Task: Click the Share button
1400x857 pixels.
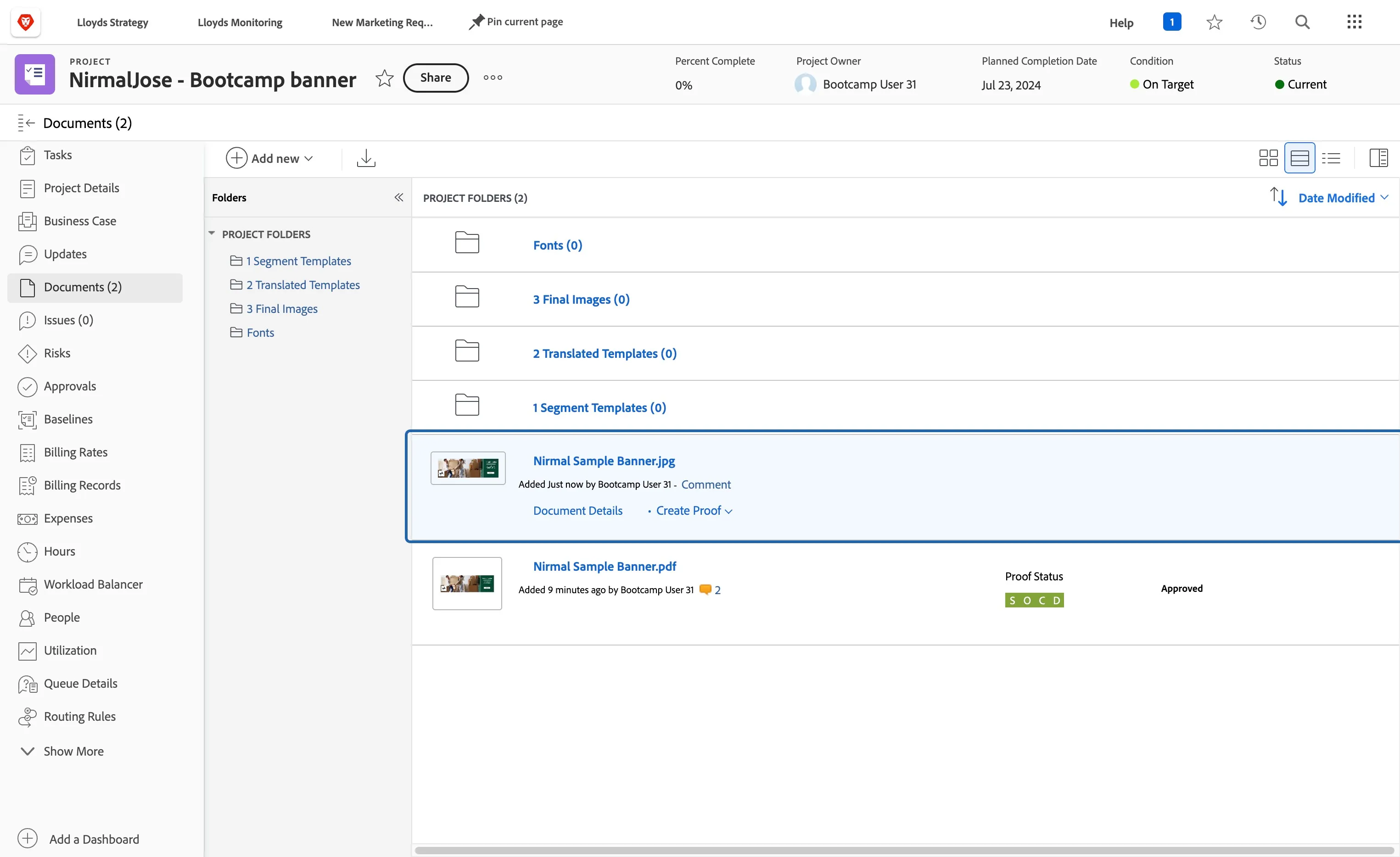Action: [436, 78]
